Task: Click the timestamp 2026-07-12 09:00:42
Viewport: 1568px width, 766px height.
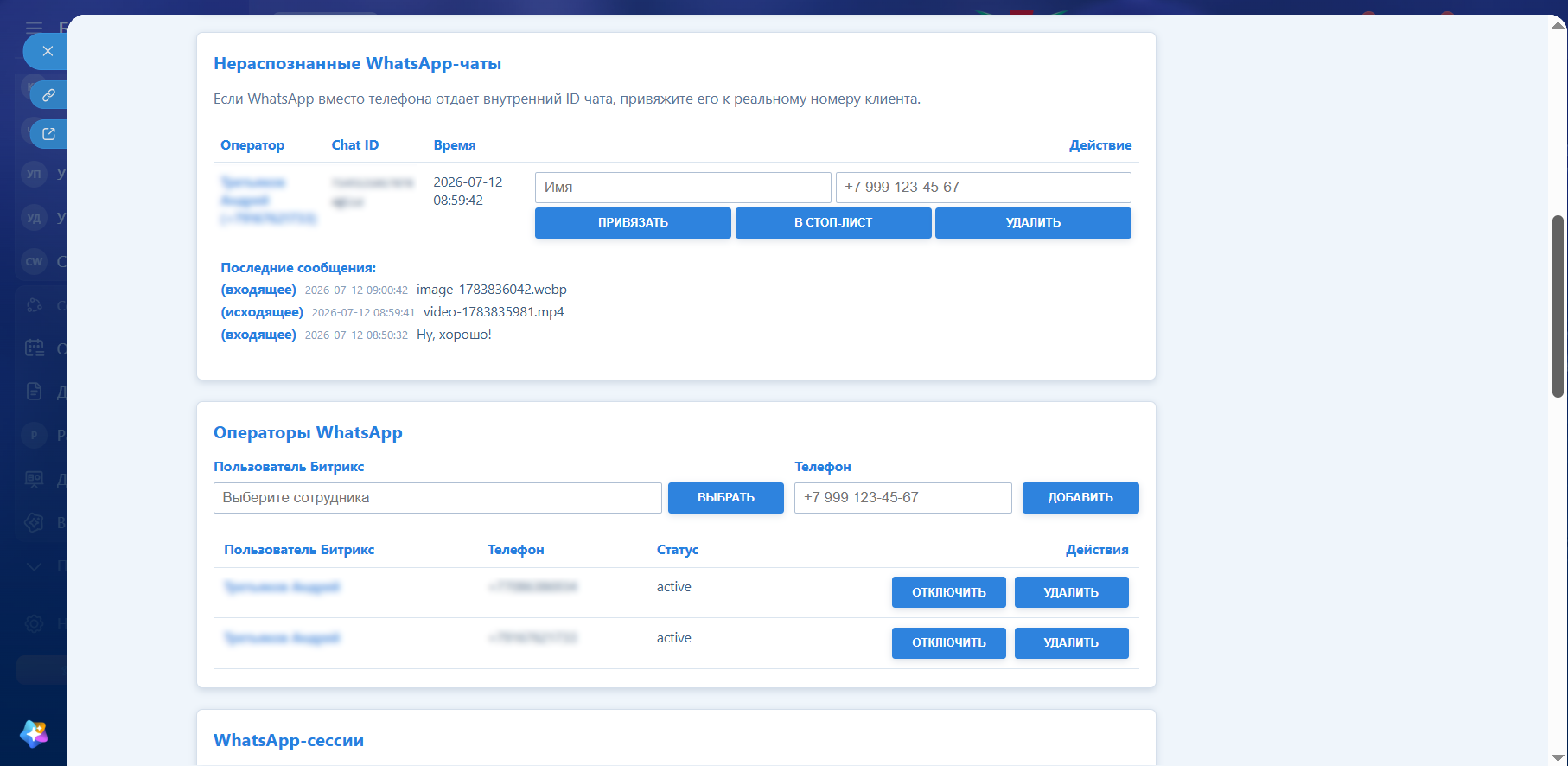Action: 356,290
